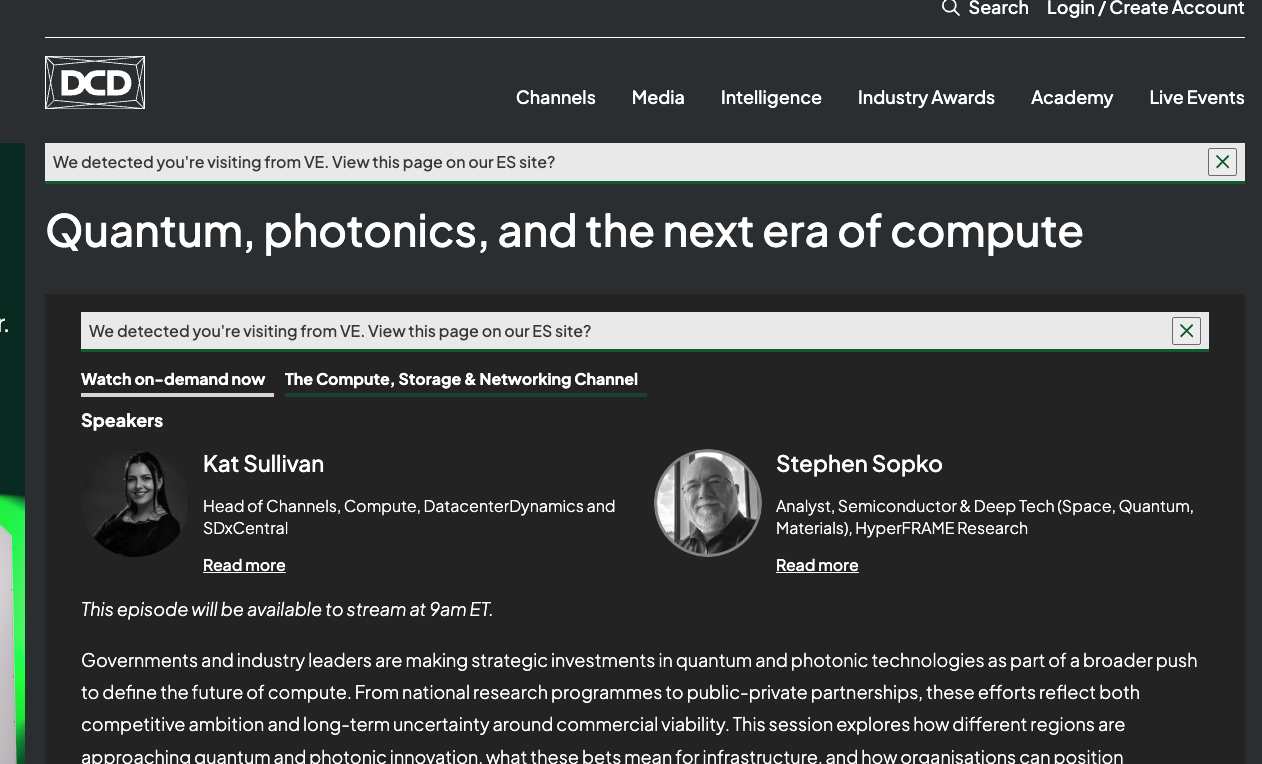Image resolution: width=1262 pixels, height=764 pixels.
Task: Dismiss the top ES site notice banner
Action: (1222, 162)
